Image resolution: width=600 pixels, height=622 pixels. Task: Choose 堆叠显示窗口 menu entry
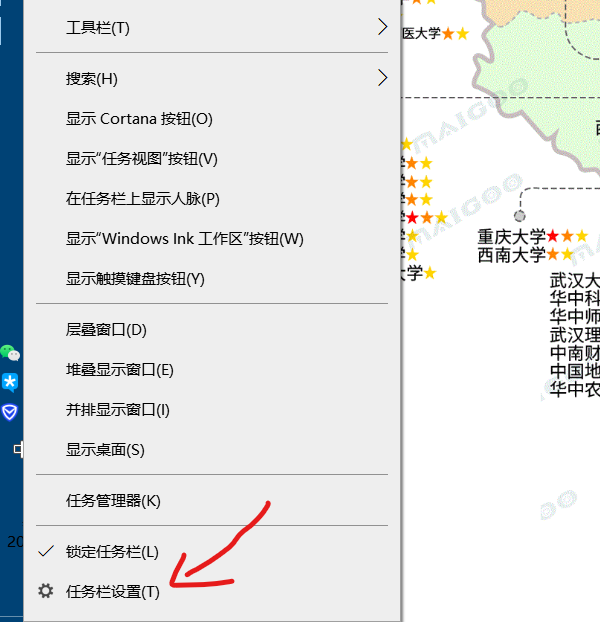point(120,370)
